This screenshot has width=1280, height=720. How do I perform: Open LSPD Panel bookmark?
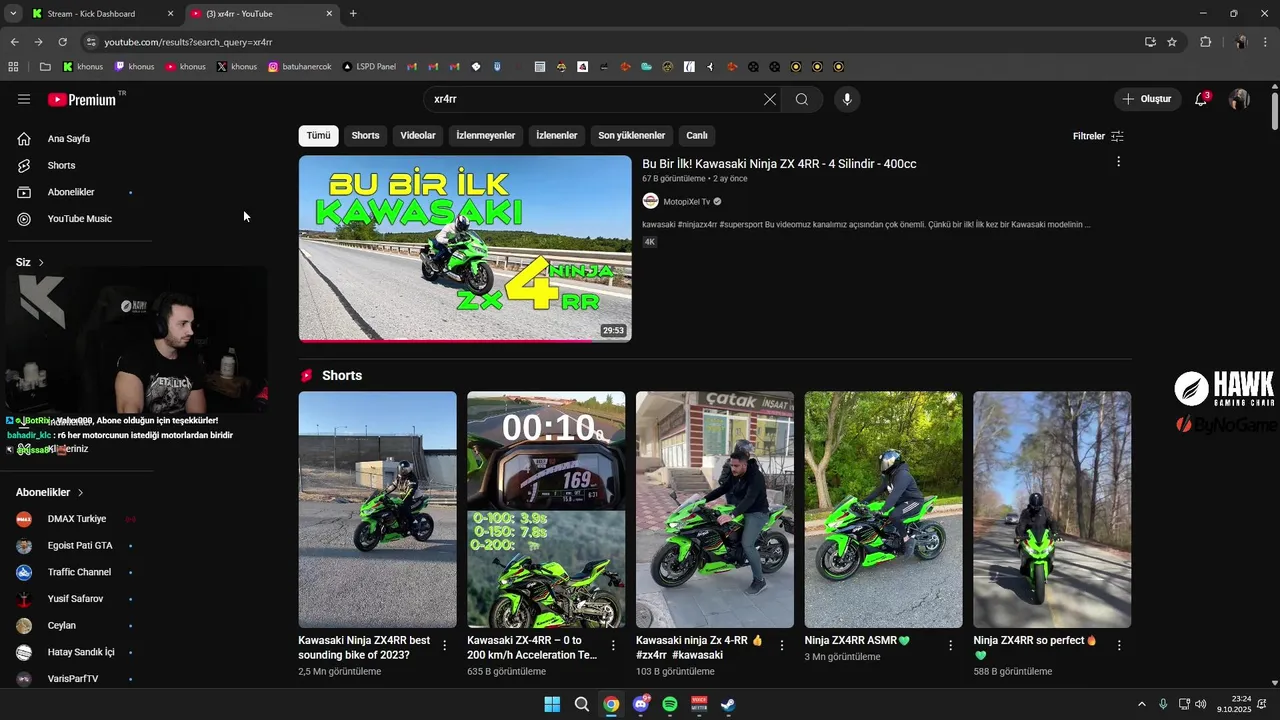coord(368,67)
